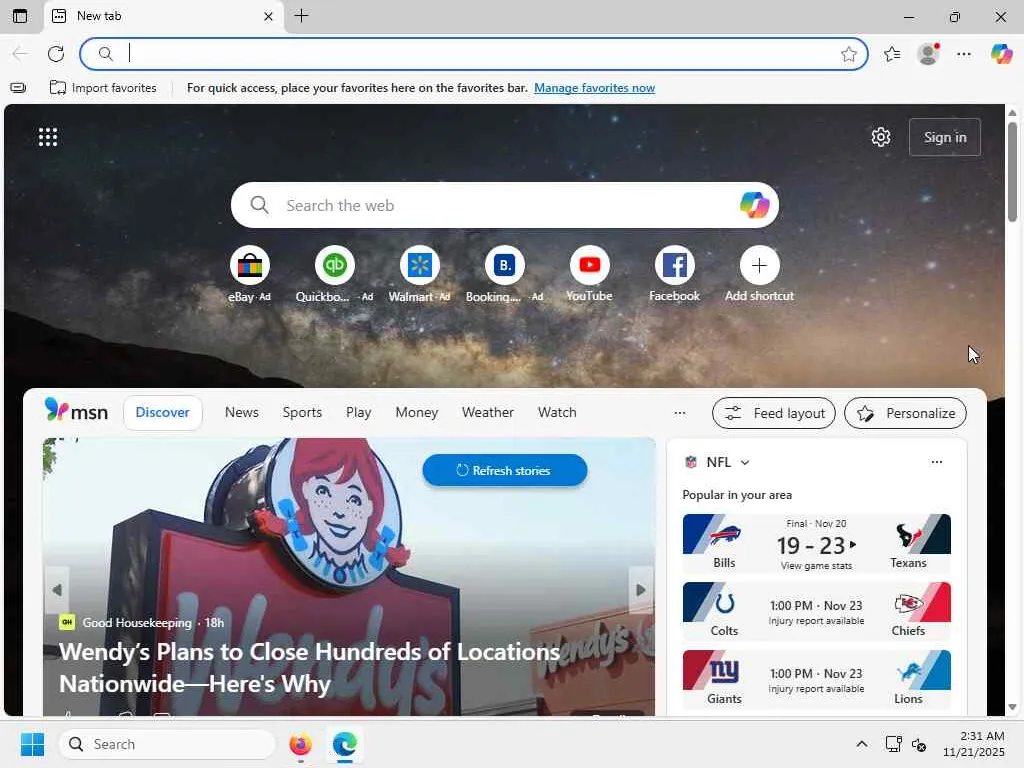
Task: Switch to the Watch tab
Action: coord(557,413)
